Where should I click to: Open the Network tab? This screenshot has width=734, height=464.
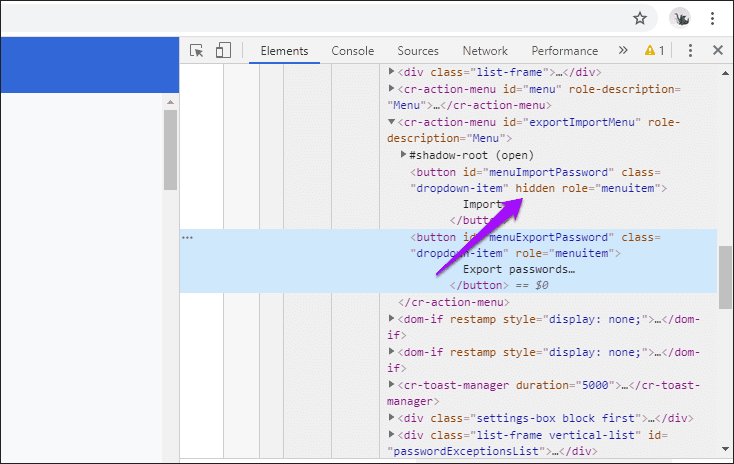point(485,51)
